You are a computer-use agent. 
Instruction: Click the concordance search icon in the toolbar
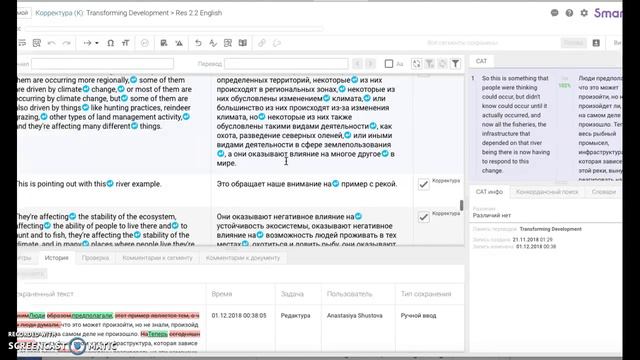tap(228, 43)
